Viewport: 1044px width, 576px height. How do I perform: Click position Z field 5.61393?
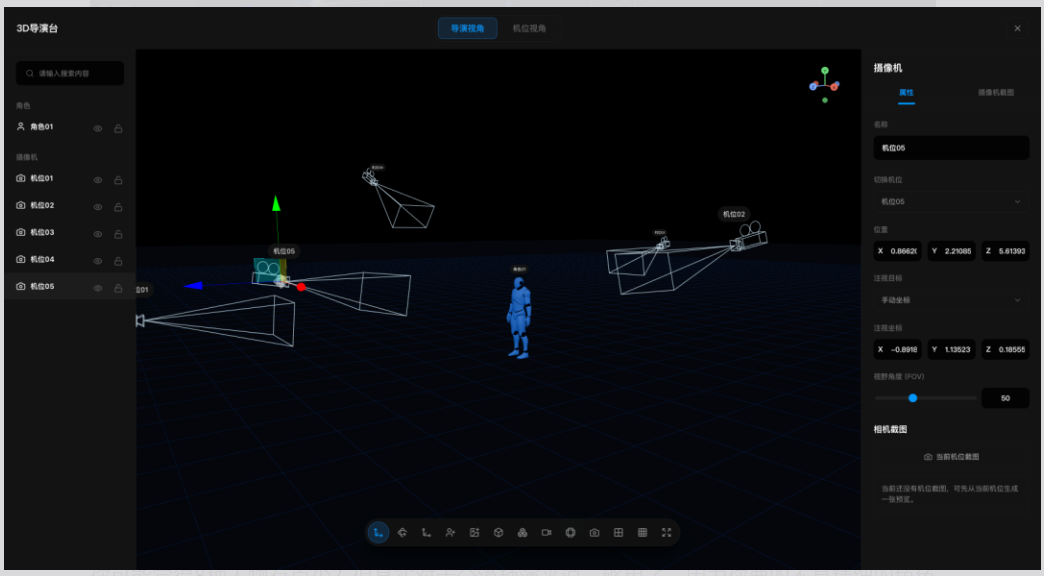pos(1005,251)
